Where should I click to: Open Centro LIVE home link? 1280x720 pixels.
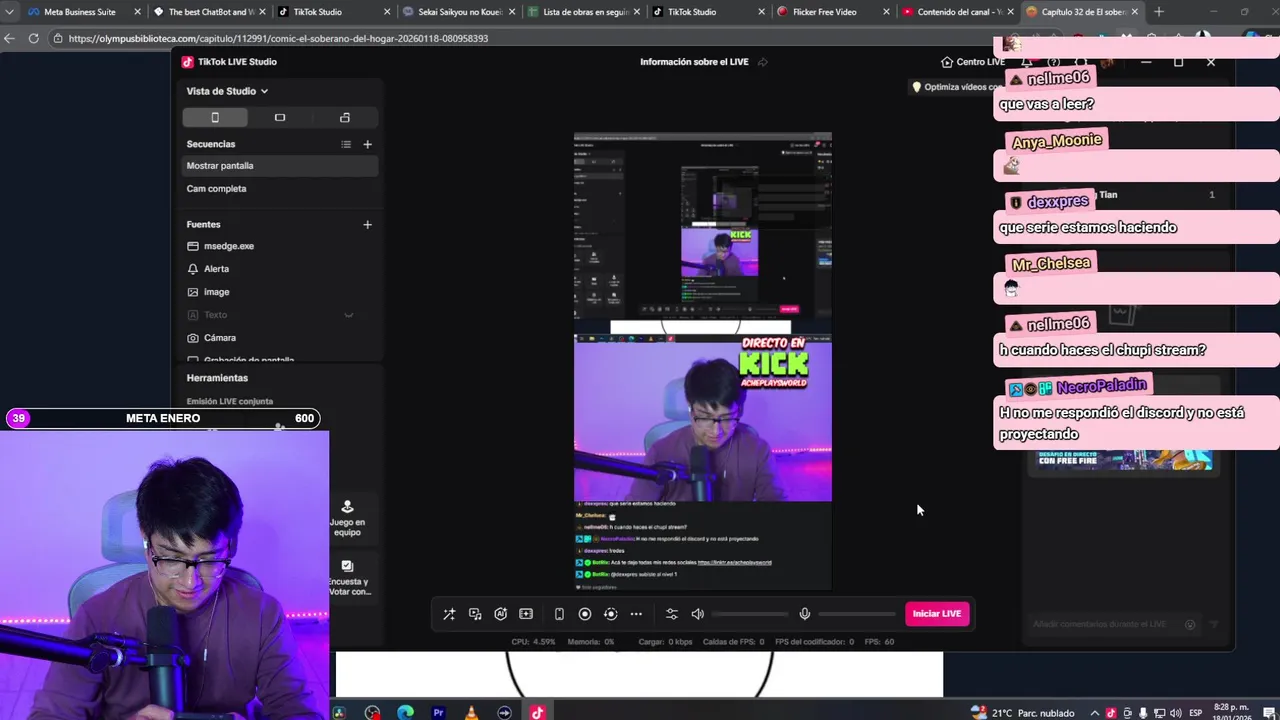973,62
